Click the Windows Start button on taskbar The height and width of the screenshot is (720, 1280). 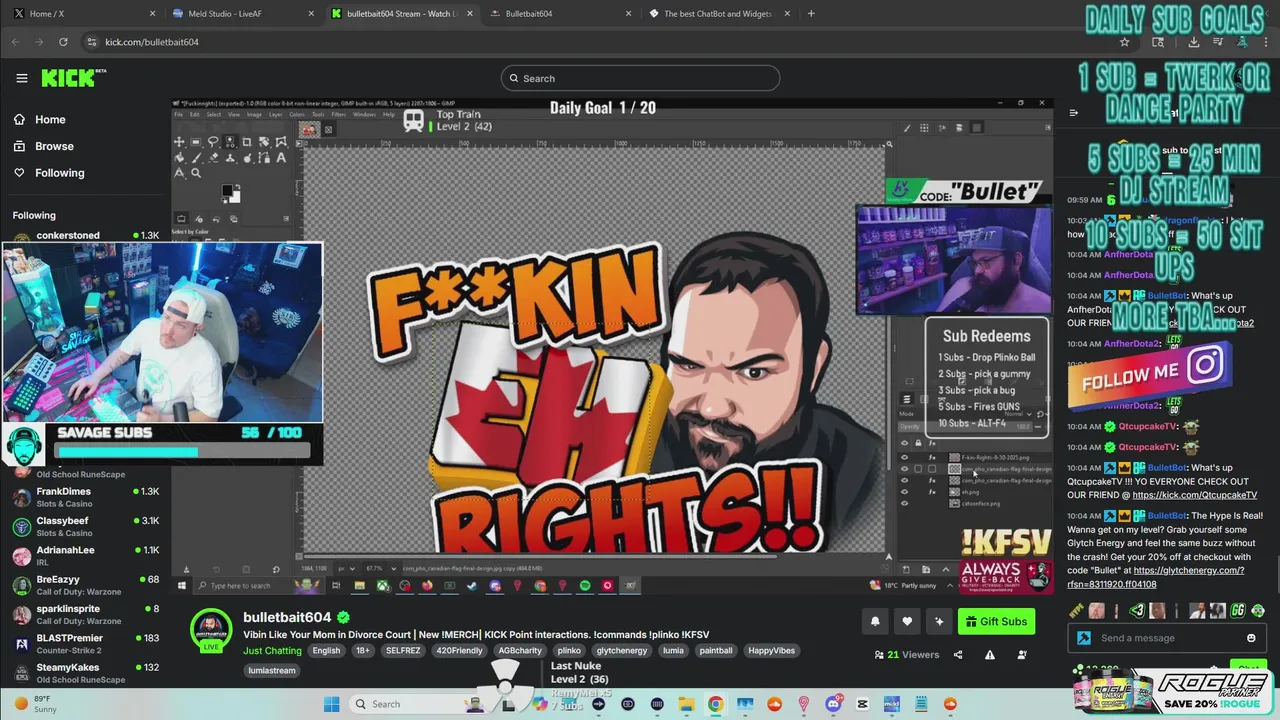pos(331,704)
